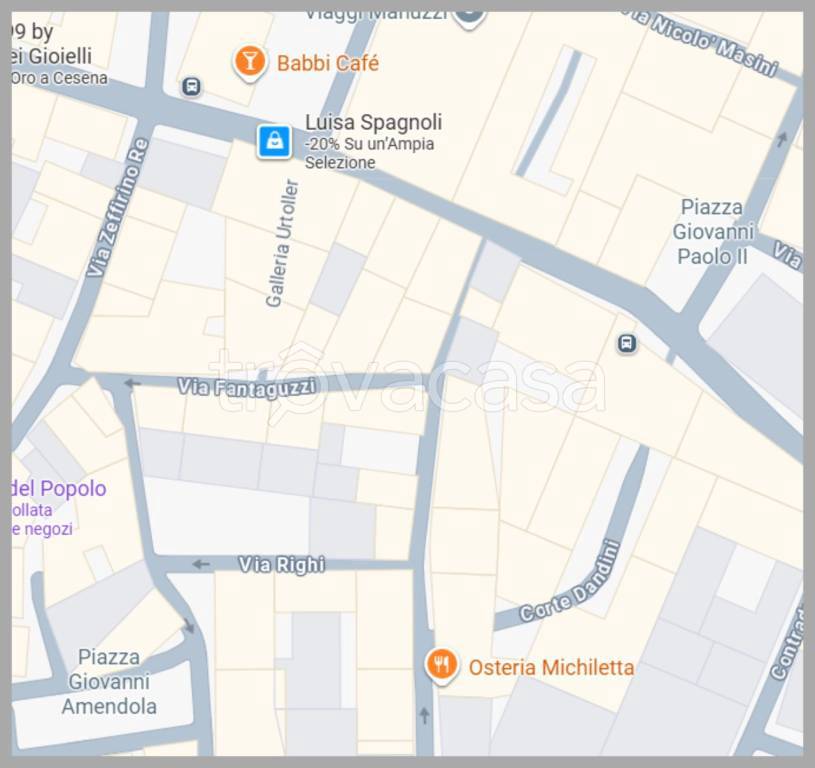
Task: Open the Luisa Spagnoli place label
Action: pyautogui.click(x=373, y=123)
